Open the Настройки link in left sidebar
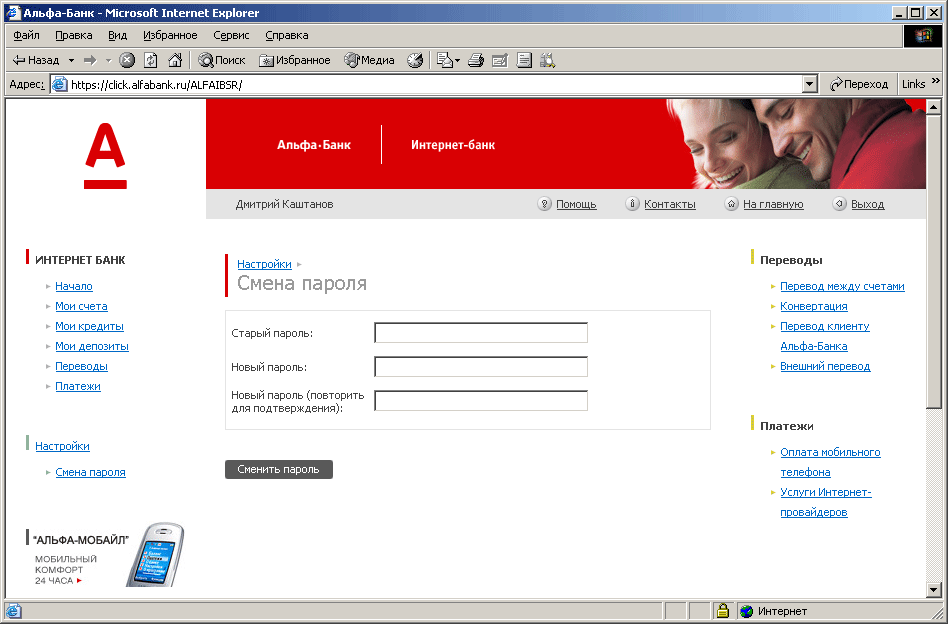948x624 pixels. 62,446
